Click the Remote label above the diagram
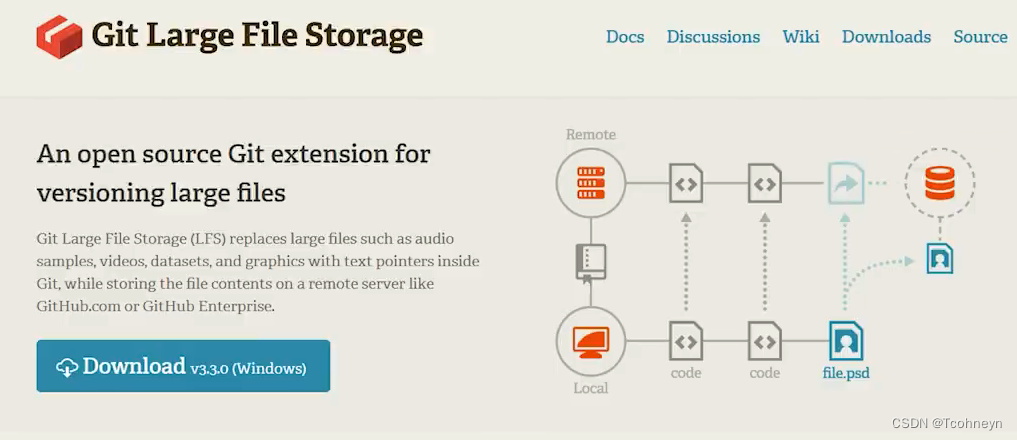Viewport: 1017px width, 440px height. [591, 134]
